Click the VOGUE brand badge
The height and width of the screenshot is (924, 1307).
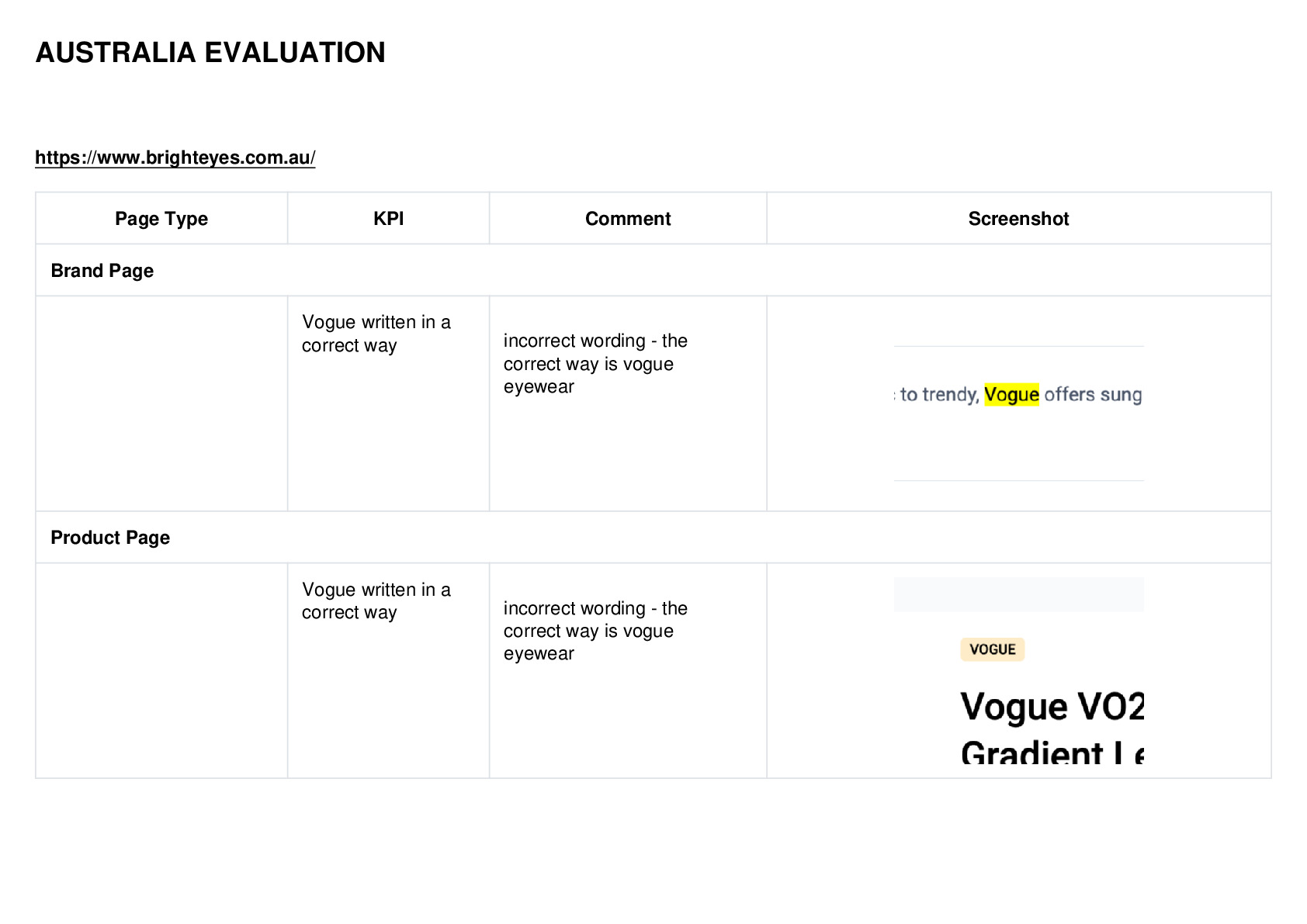pyautogui.click(x=993, y=649)
